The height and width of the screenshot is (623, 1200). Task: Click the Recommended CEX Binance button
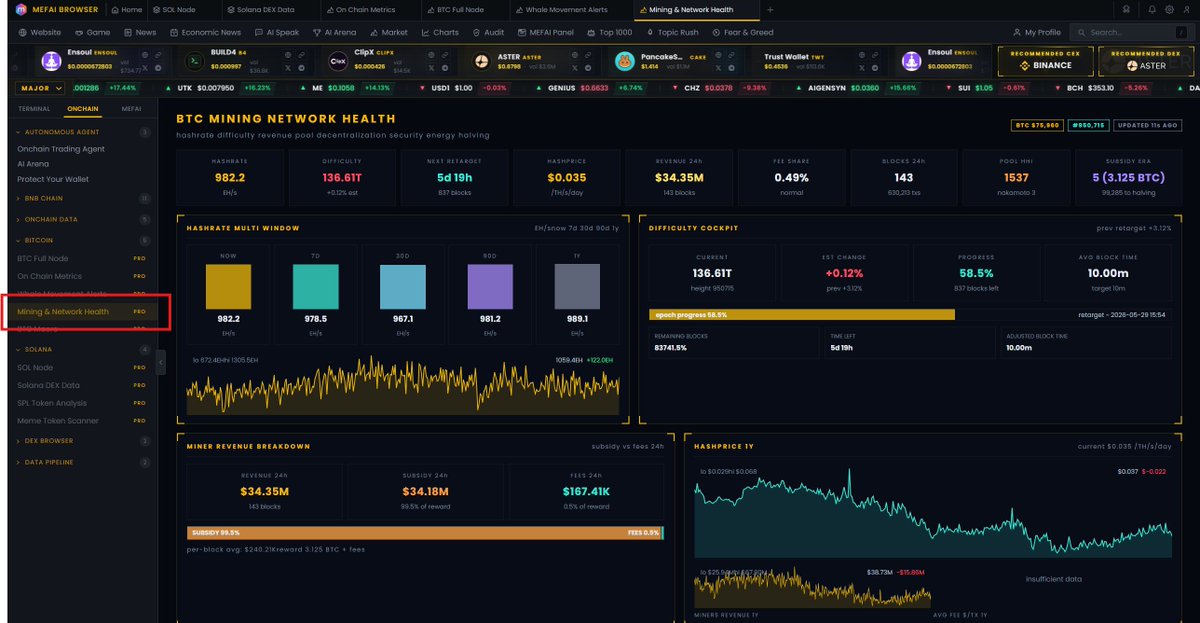1045,60
